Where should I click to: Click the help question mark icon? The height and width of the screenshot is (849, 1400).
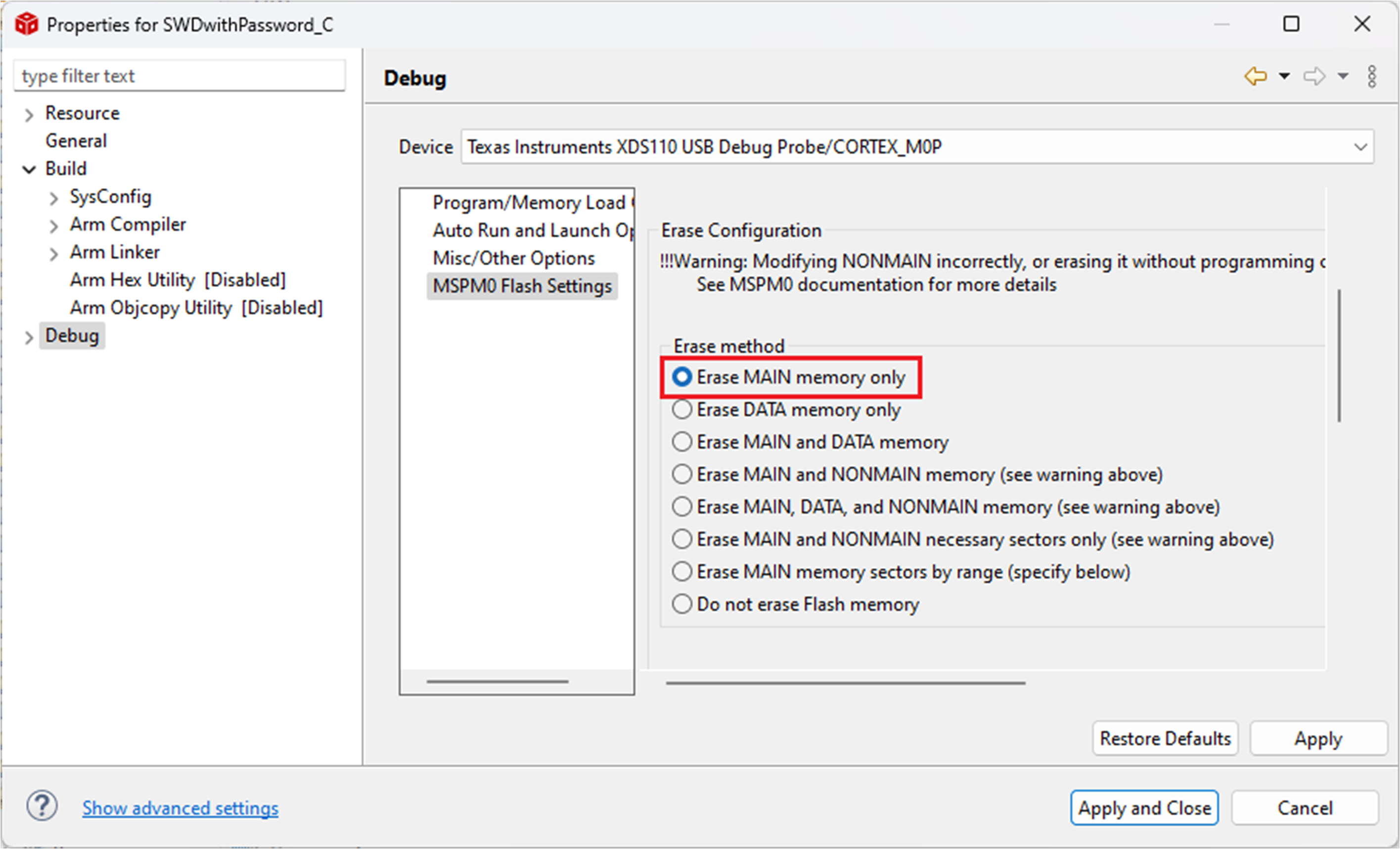42,806
